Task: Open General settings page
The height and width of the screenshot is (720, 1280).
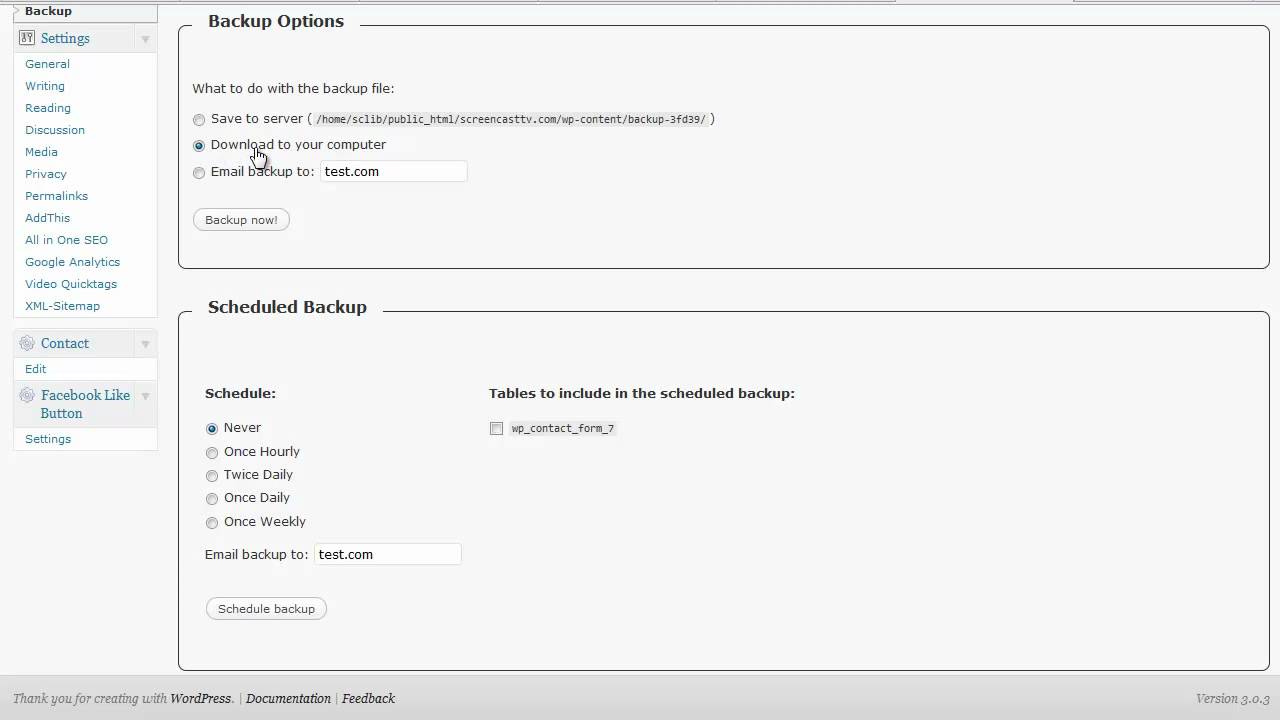Action: point(47,64)
